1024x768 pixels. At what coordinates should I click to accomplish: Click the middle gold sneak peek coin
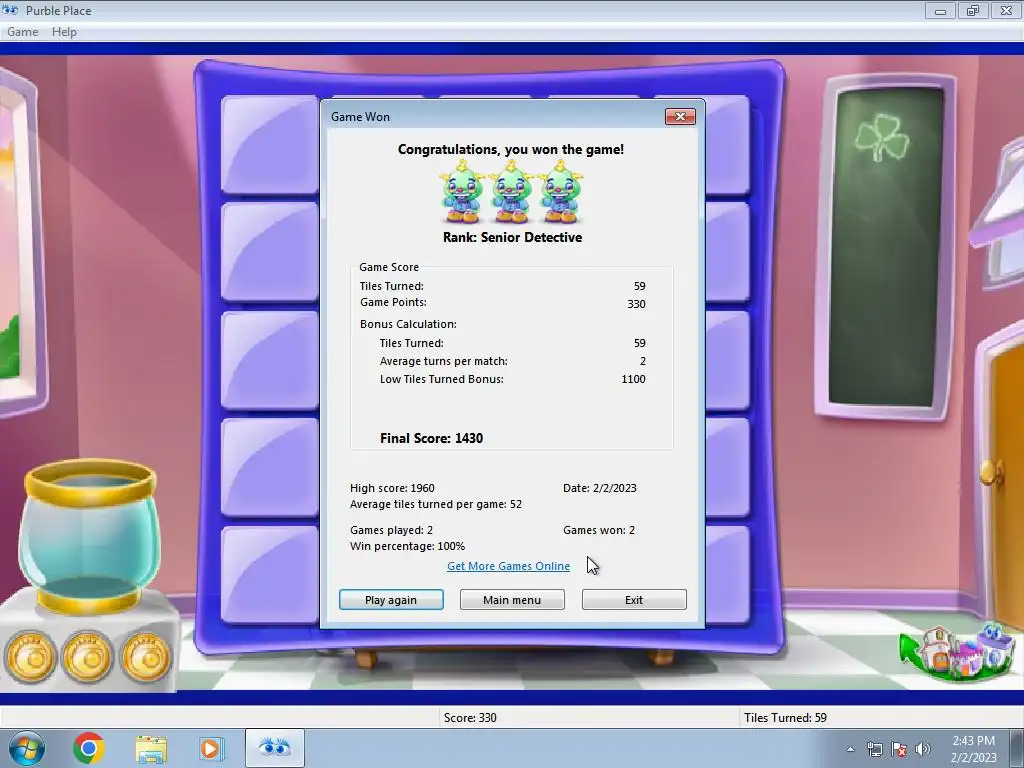[87, 656]
